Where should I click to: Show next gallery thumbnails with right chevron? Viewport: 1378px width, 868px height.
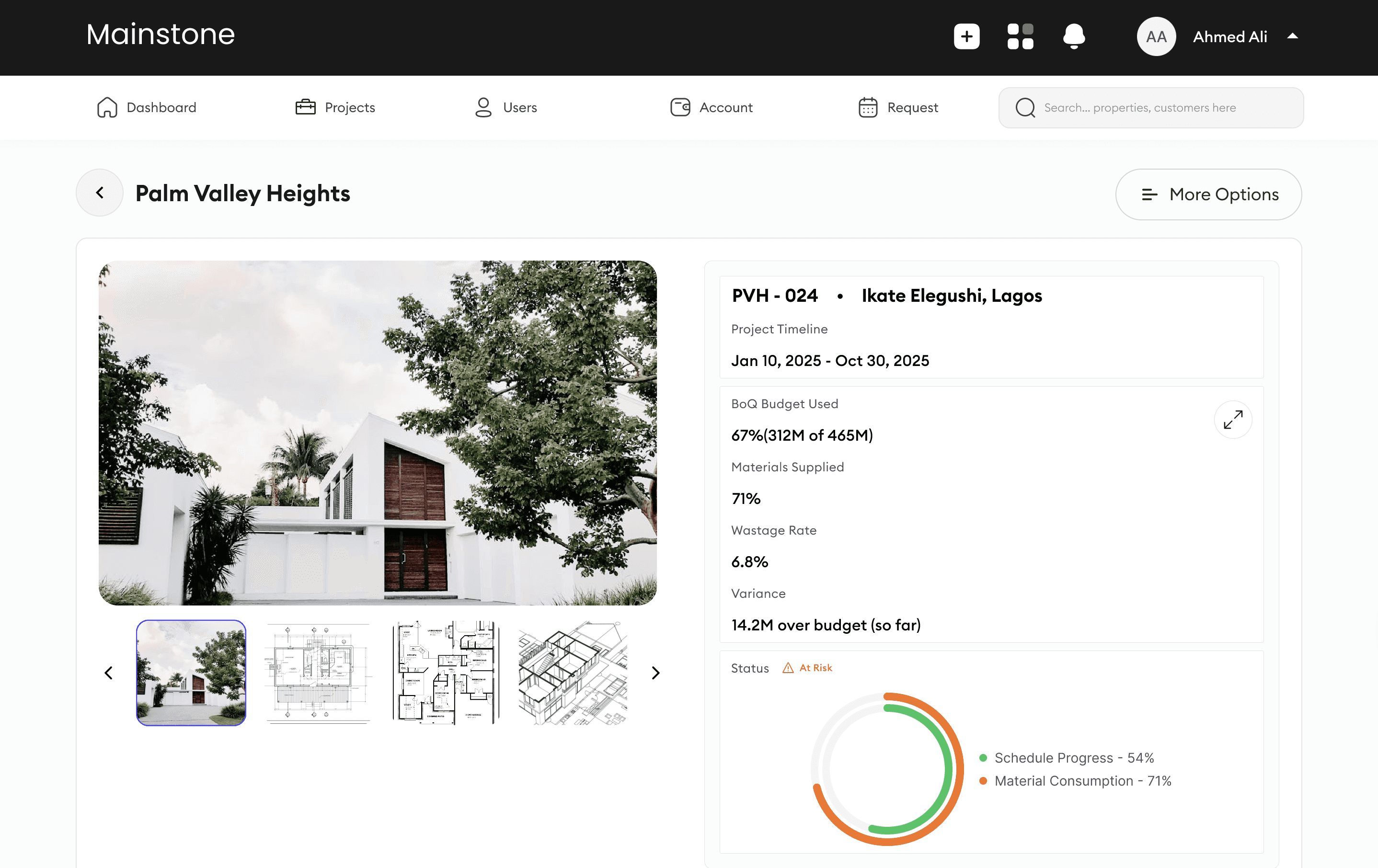point(656,673)
